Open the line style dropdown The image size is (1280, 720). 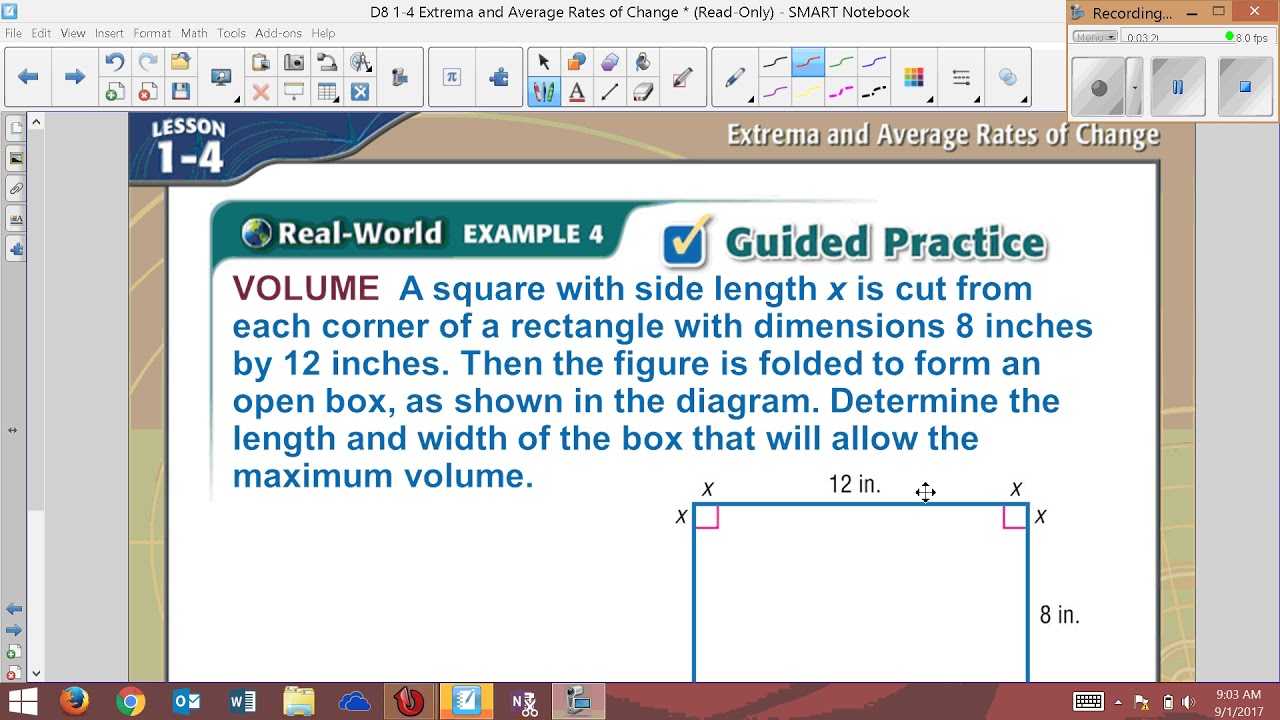(962, 78)
